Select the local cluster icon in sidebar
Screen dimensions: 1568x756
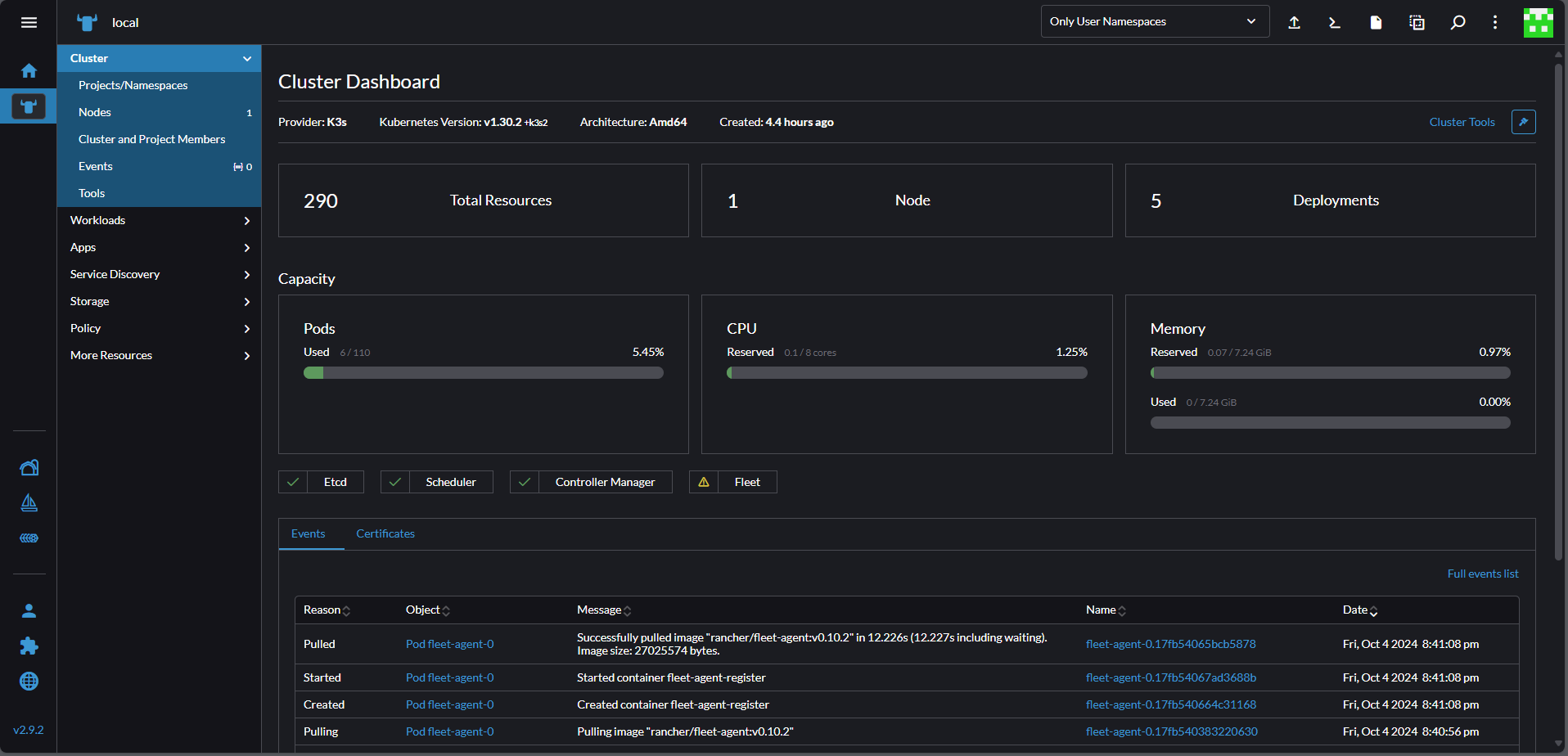point(29,106)
